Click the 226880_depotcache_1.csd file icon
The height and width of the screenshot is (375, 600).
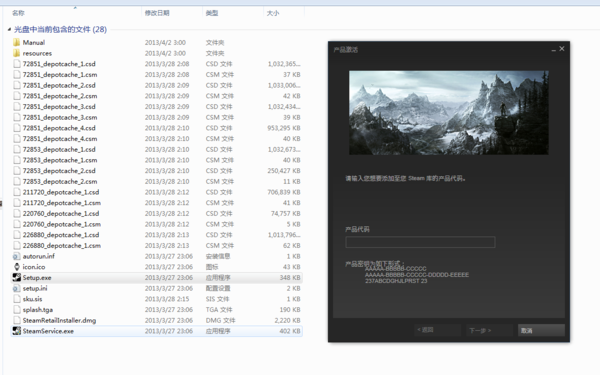pyautogui.click(x=16, y=235)
